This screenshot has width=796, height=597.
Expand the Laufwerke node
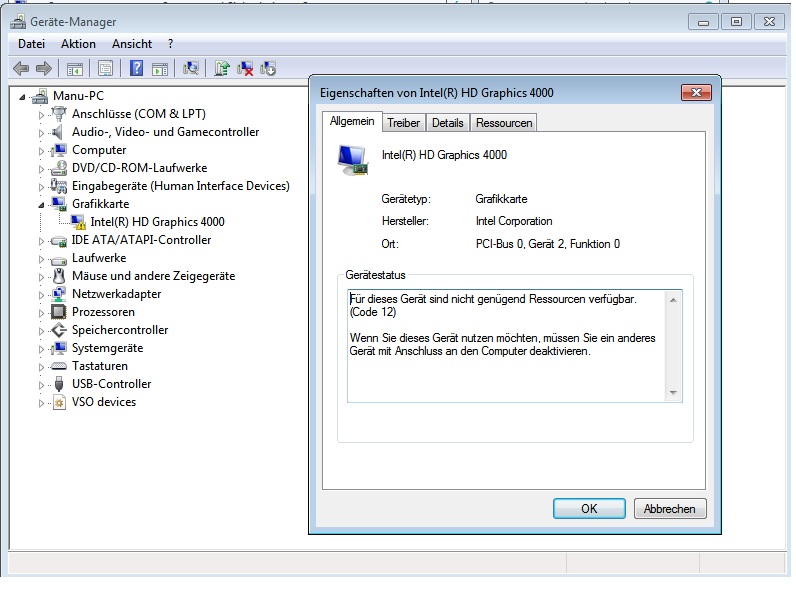coord(41,259)
